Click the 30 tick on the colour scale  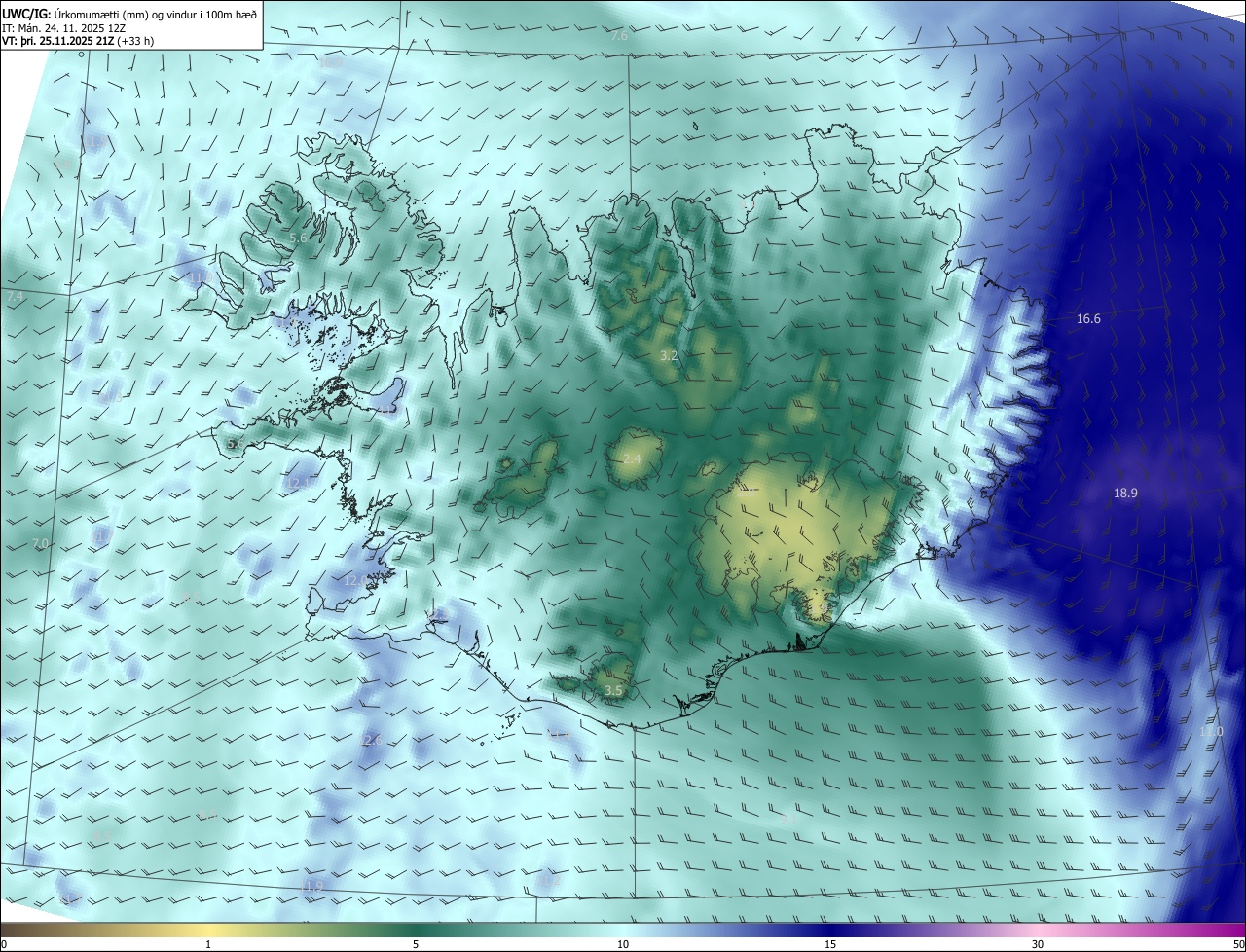[1038, 945]
